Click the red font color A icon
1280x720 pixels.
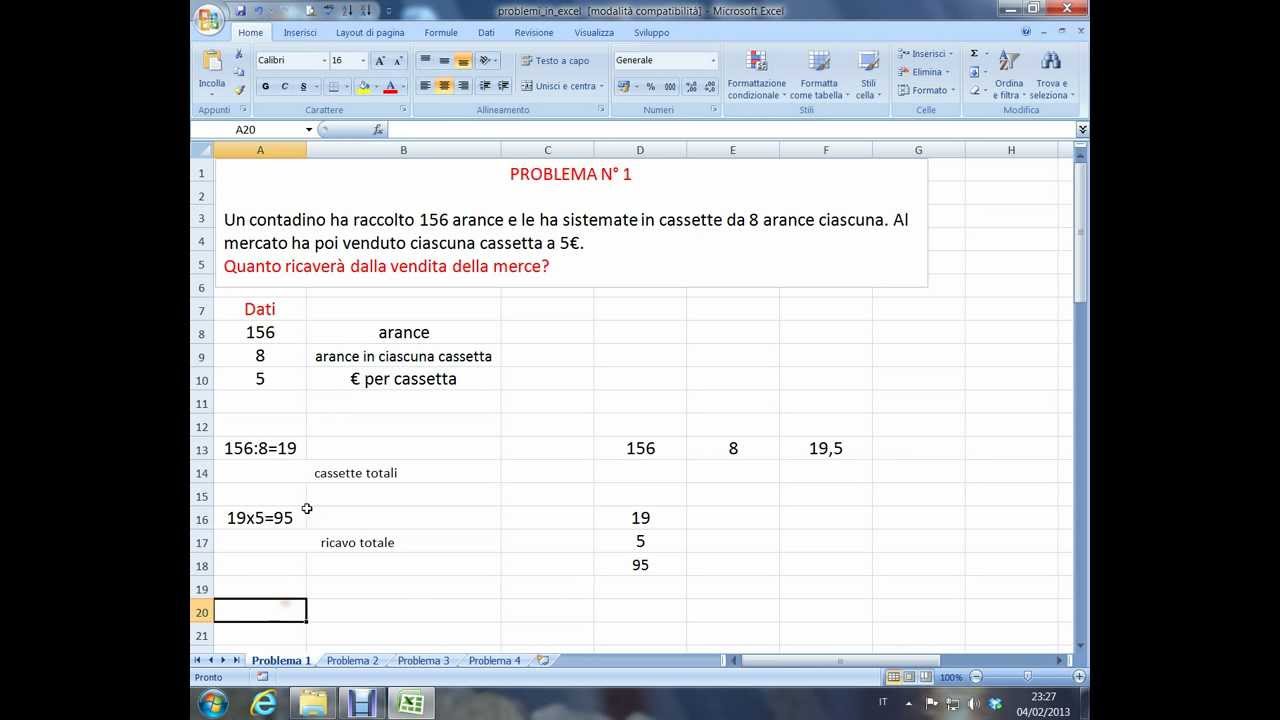coord(390,86)
